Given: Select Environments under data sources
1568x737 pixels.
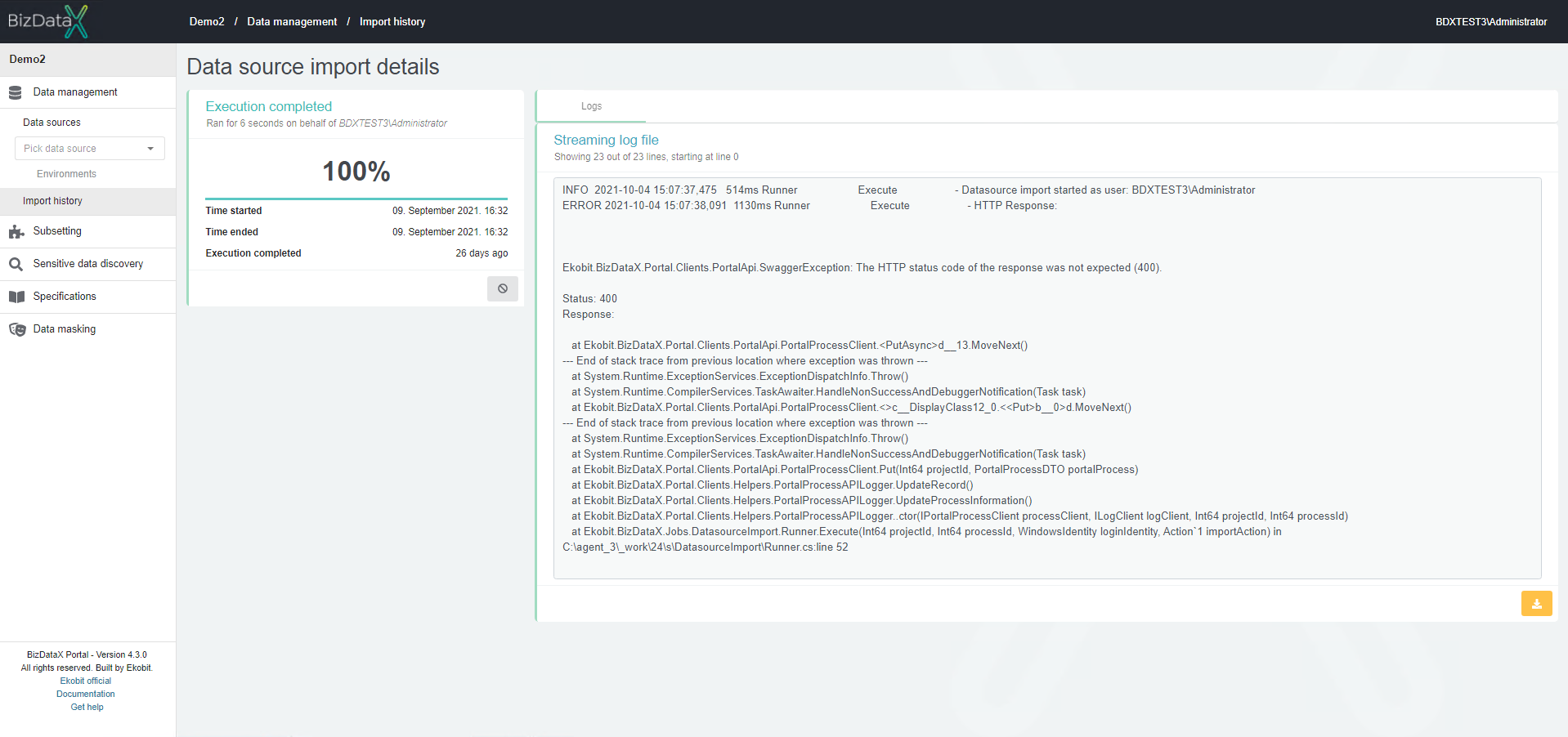Looking at the screenshot, I should pyautogui.click(x=66, y=174).
